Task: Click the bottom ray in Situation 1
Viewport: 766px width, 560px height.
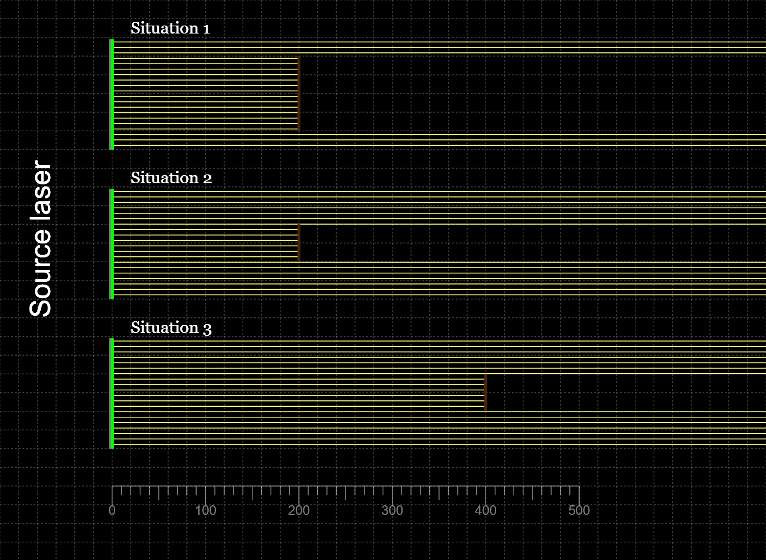Action: coord(440,145)
